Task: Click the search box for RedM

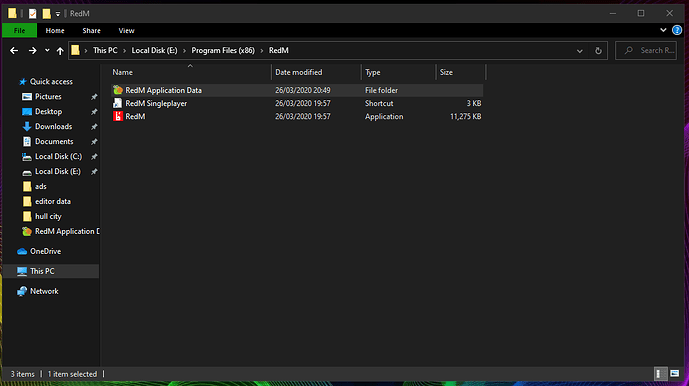Action: [x=646, y=51]
